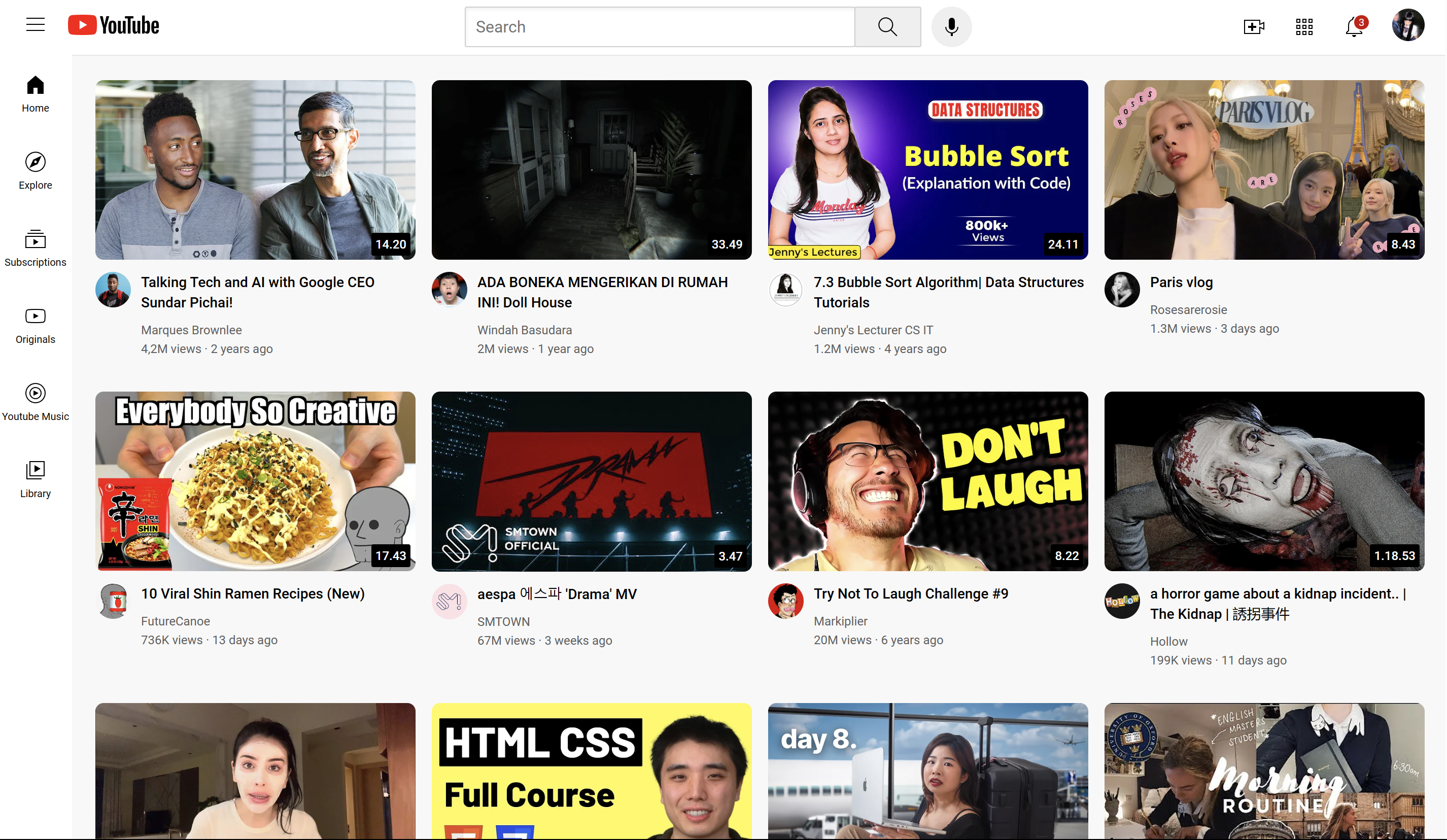Open Originals in sidebar
This screenshot has width=1447, height=840.
pyautogui.click(x=36, y=326)
